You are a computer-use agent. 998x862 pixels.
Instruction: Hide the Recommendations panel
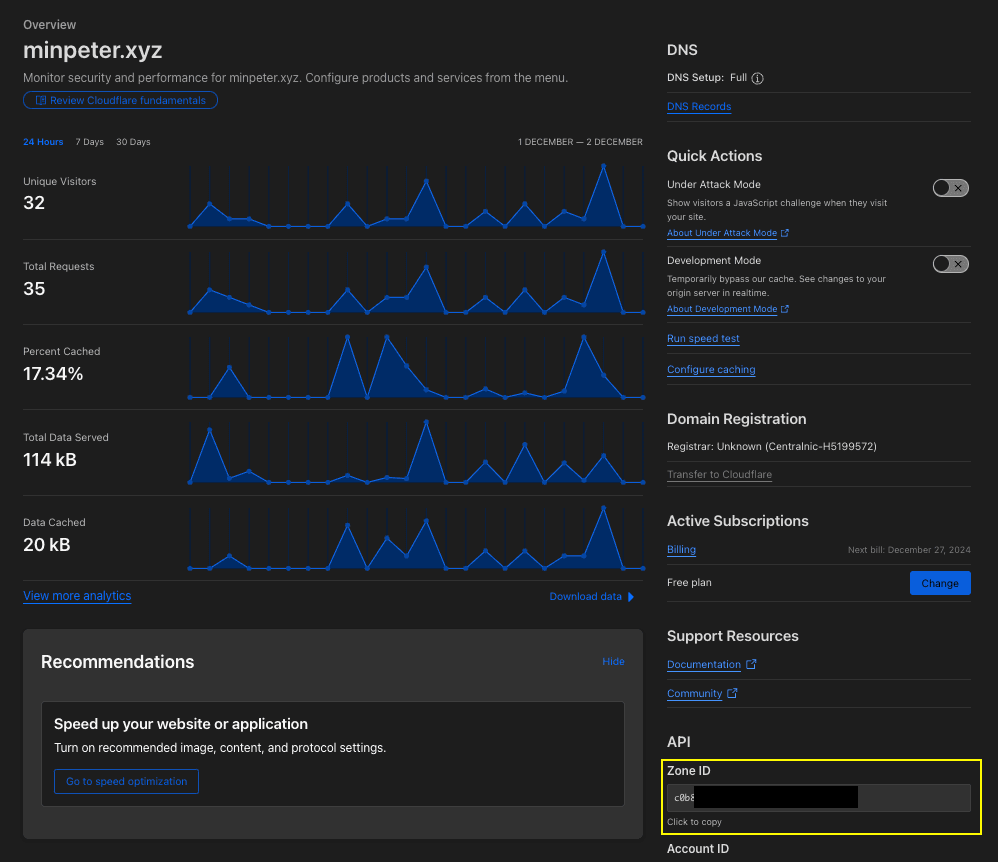[613, 661]
